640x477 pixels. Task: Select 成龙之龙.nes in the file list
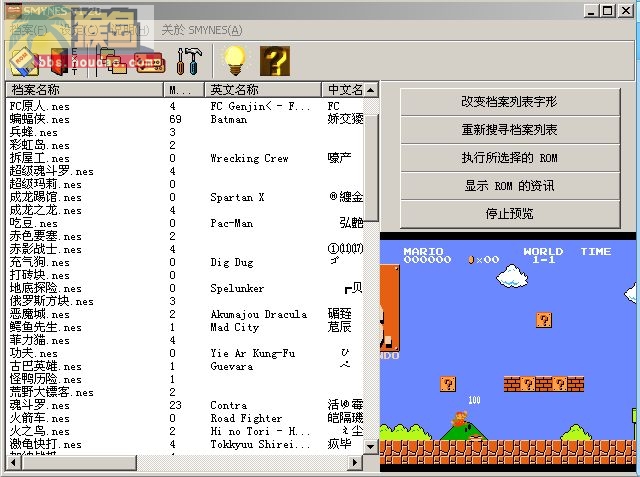46,211
